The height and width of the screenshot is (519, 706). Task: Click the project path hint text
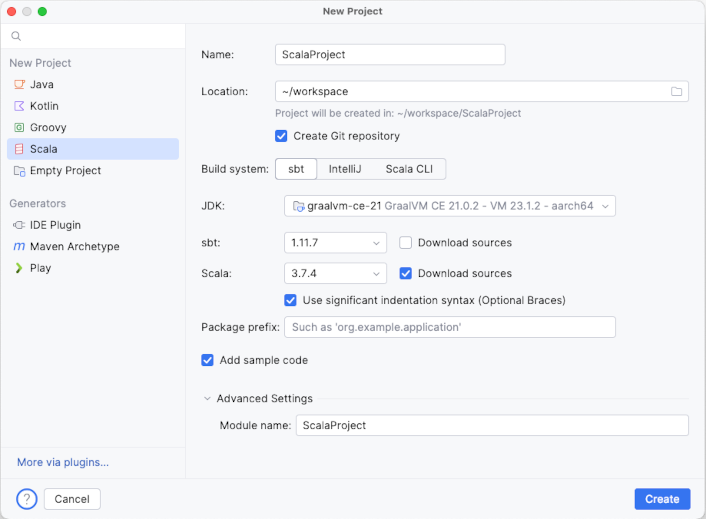398,113
